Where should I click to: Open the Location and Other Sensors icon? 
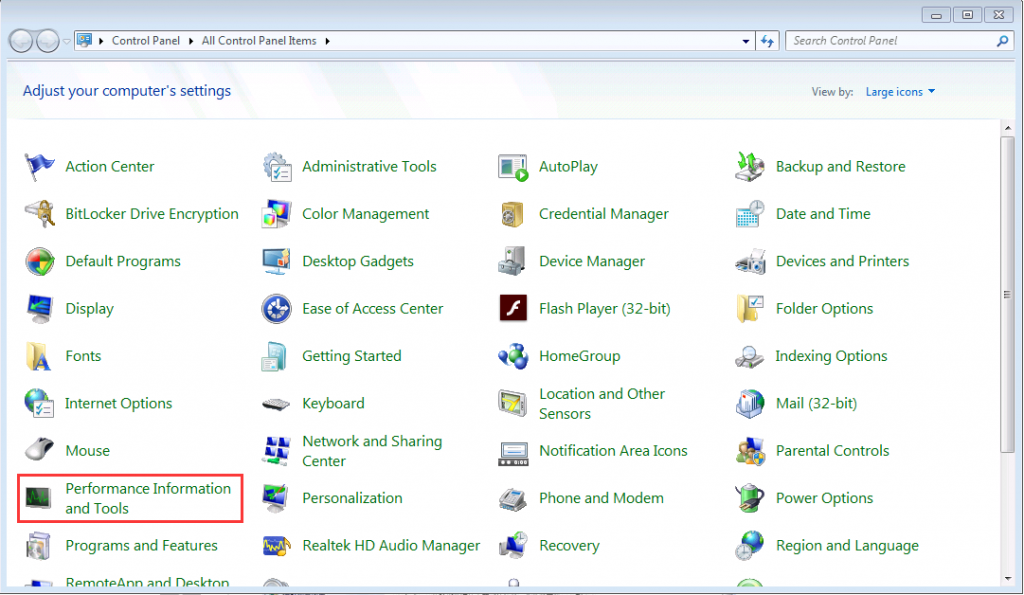point(513,403)
